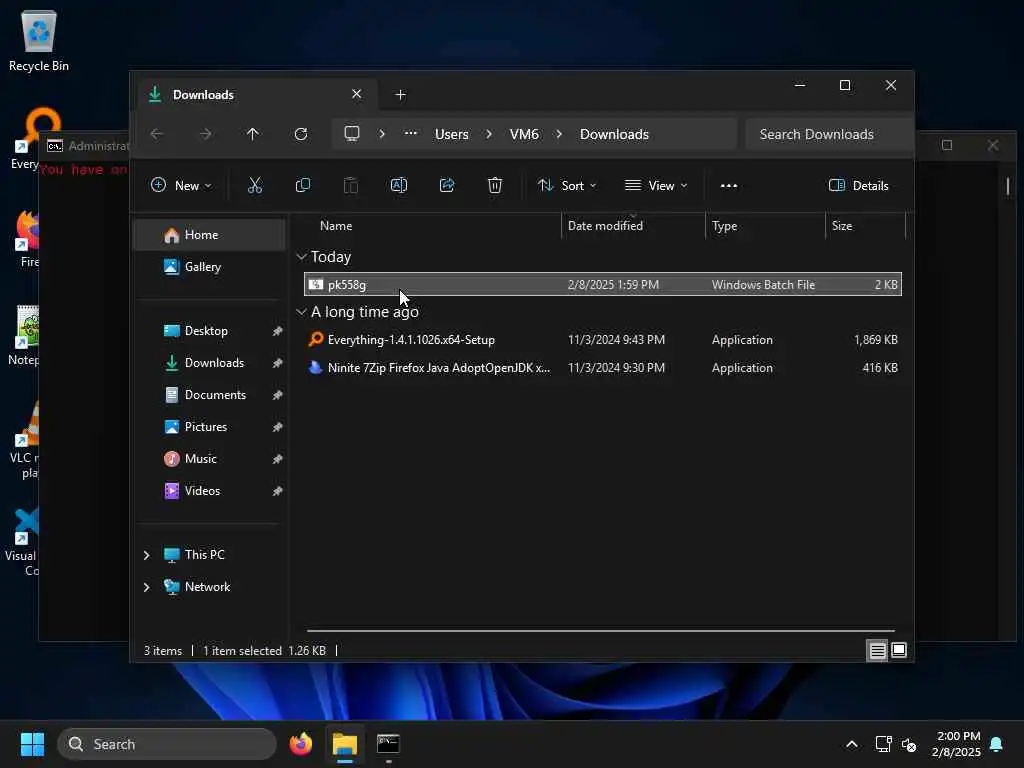Viewport: 1024px width, 768px height.
Task: Show hidden tray icons chevron
Action: (852, 744)
